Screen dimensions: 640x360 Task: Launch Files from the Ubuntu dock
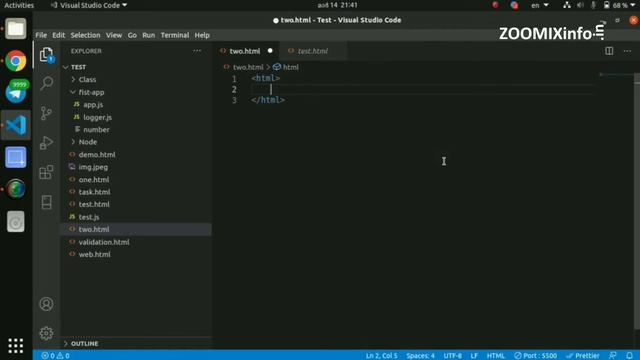pyautogui.click(x=16, y=29)
